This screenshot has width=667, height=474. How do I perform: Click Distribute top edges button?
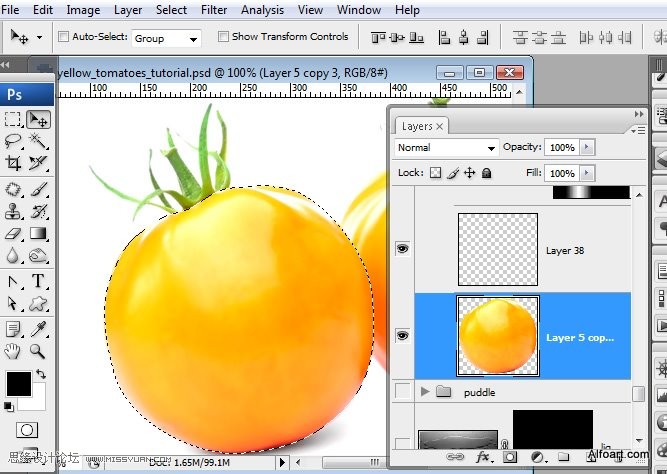coord(520,38)
